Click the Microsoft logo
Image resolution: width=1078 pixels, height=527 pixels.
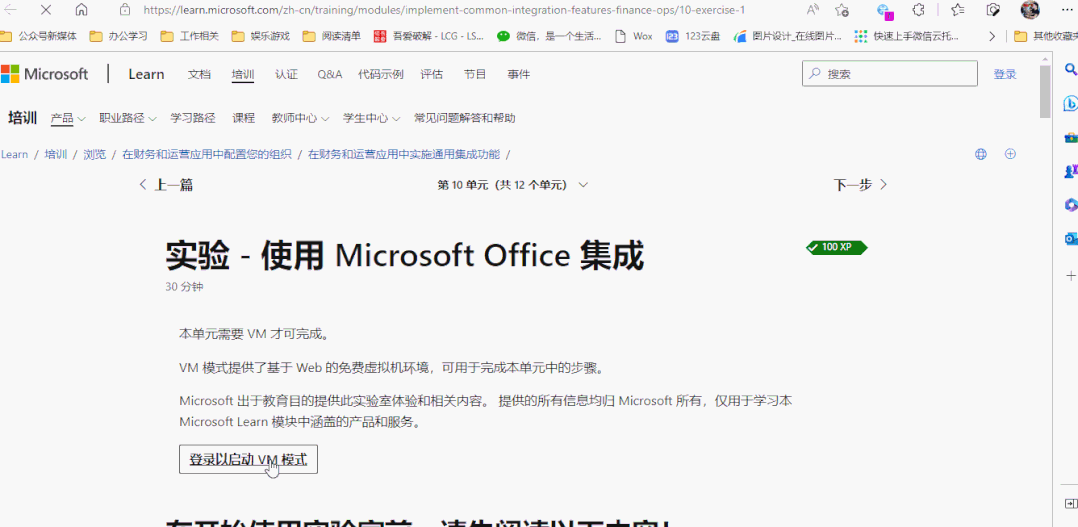(x=45, y=74)
